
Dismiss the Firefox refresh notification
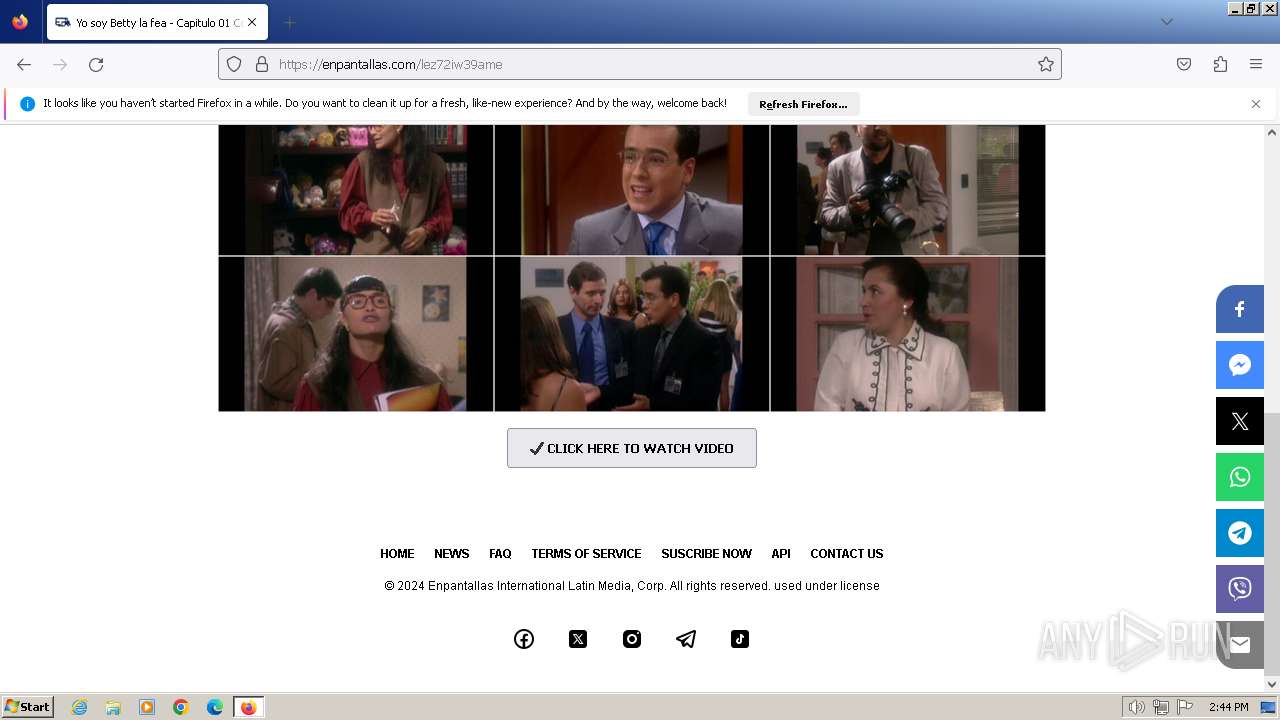click(1256, 104)
